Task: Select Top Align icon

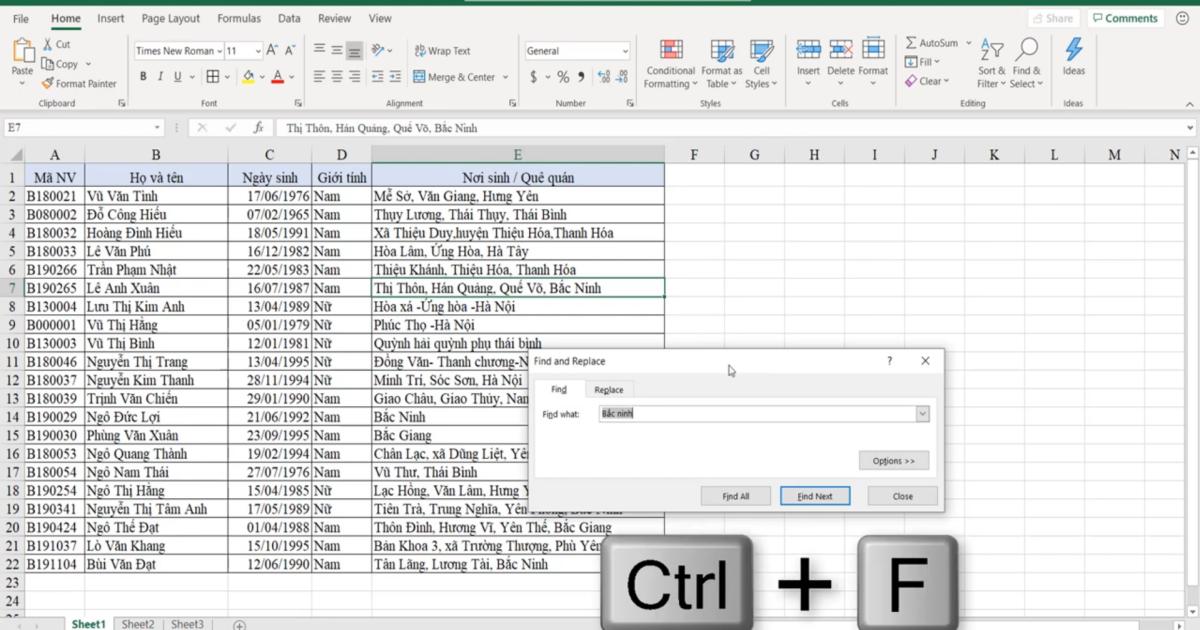Action: coord(319,50)
